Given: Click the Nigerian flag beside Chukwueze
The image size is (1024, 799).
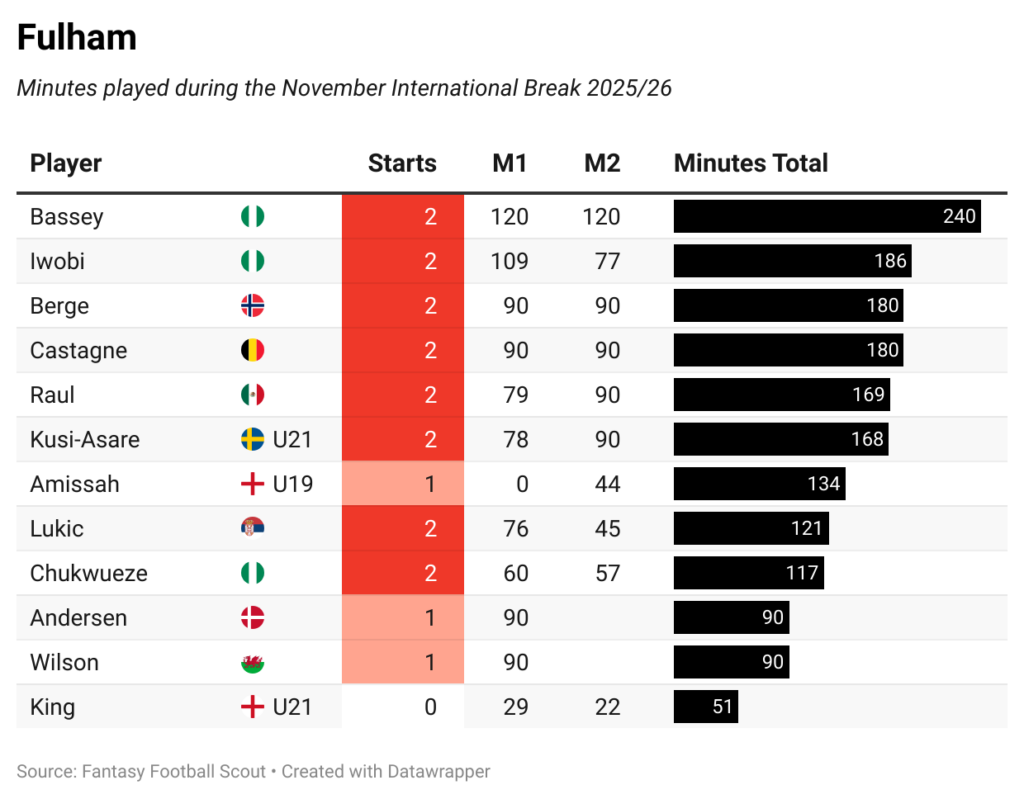Looking at the screenshot, I should pyautogui.click(x=252, y=574).
